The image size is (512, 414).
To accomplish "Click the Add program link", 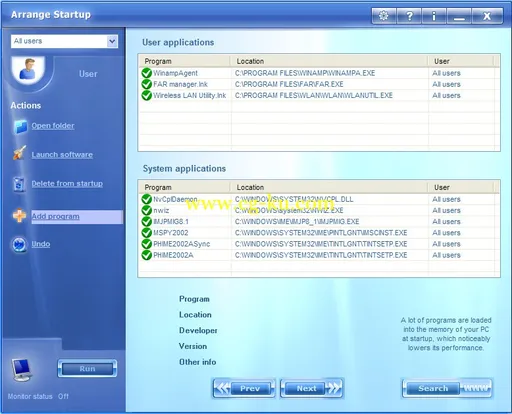I will (x=55, y=216).
